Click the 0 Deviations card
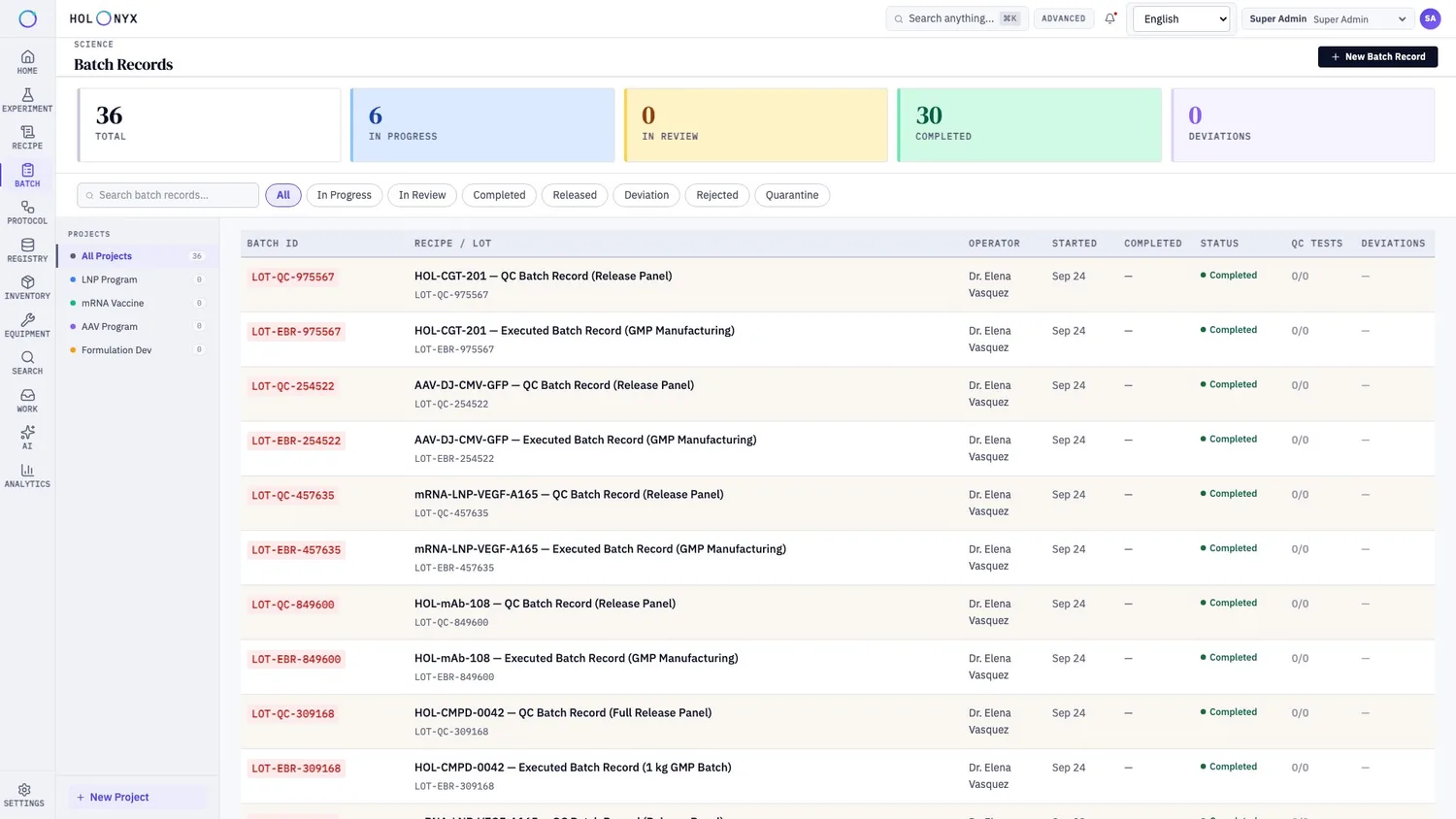The image size is (1456, 819). [1303, 125]
